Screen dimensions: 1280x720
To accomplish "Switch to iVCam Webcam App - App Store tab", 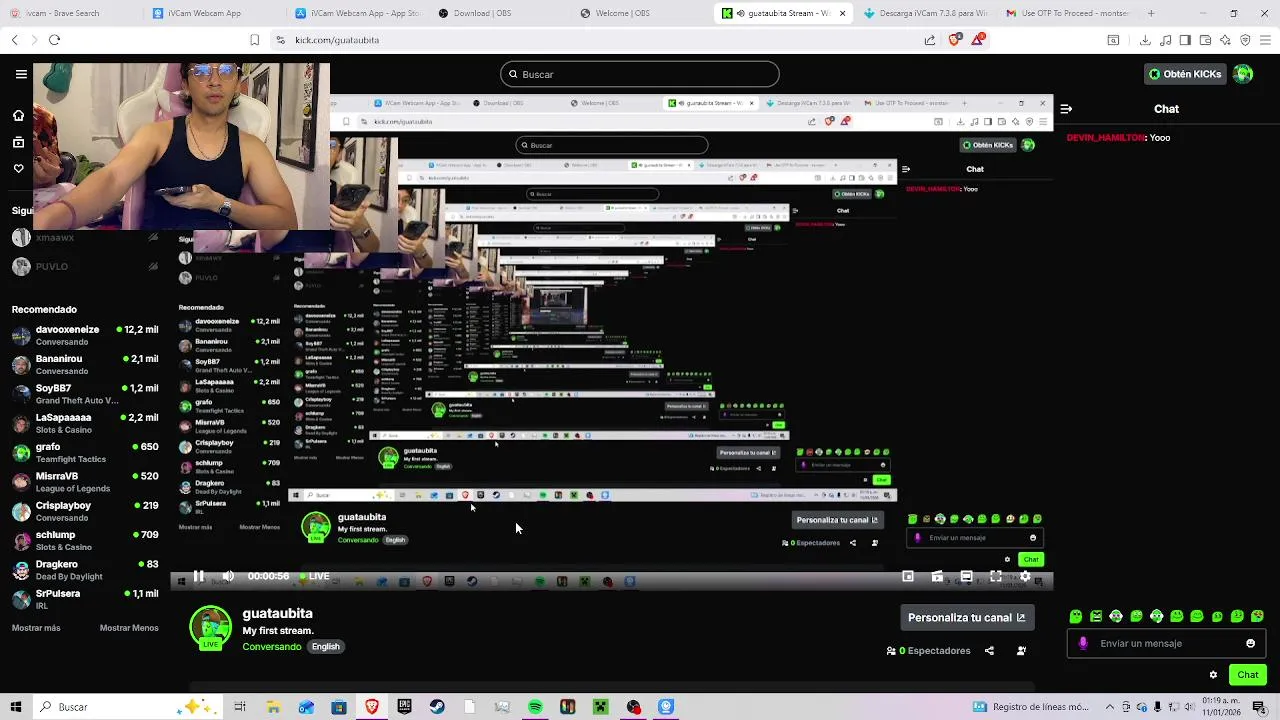I will 356,13.
